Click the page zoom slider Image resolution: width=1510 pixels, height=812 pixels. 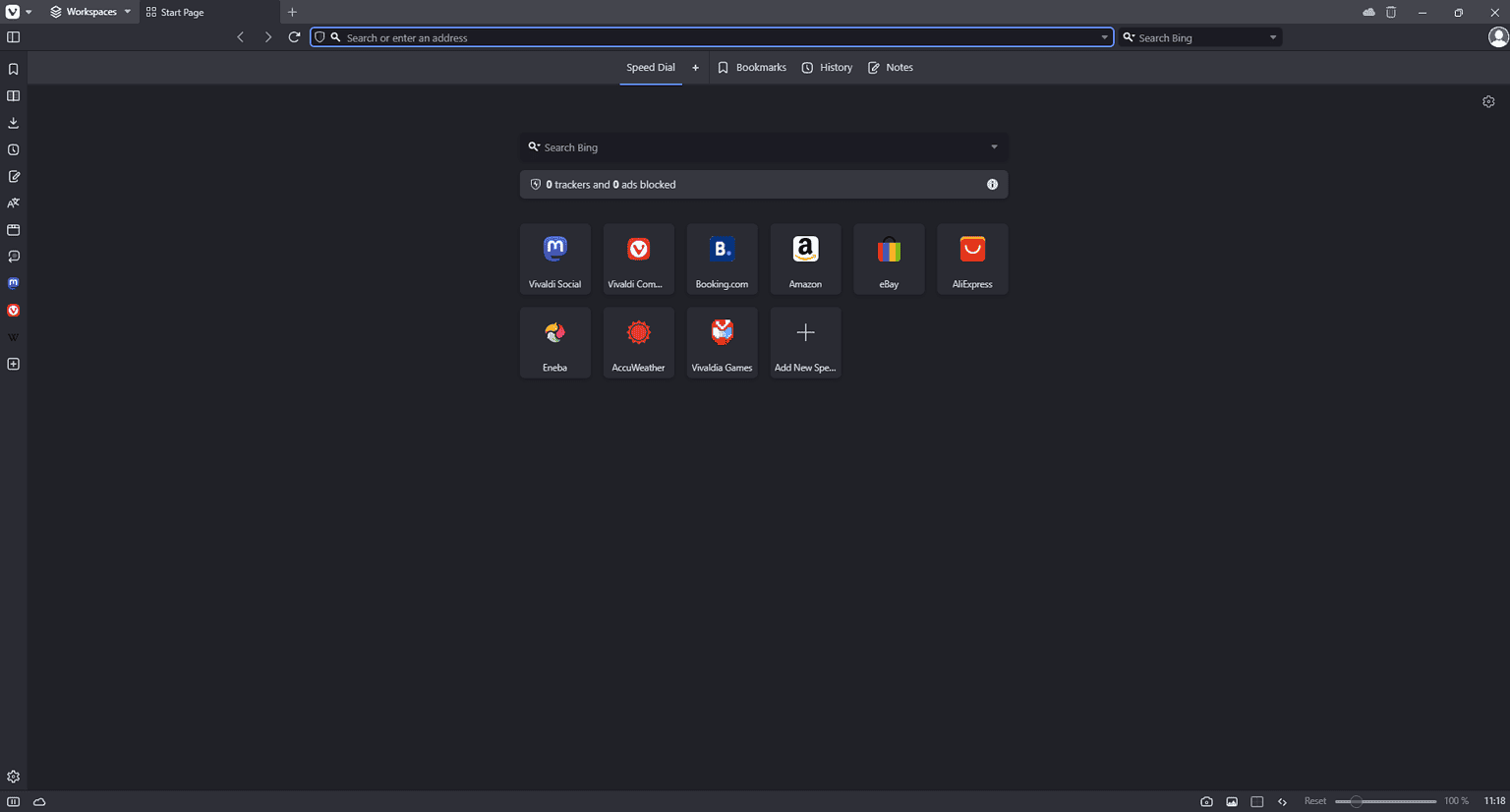click(1385, 801)
